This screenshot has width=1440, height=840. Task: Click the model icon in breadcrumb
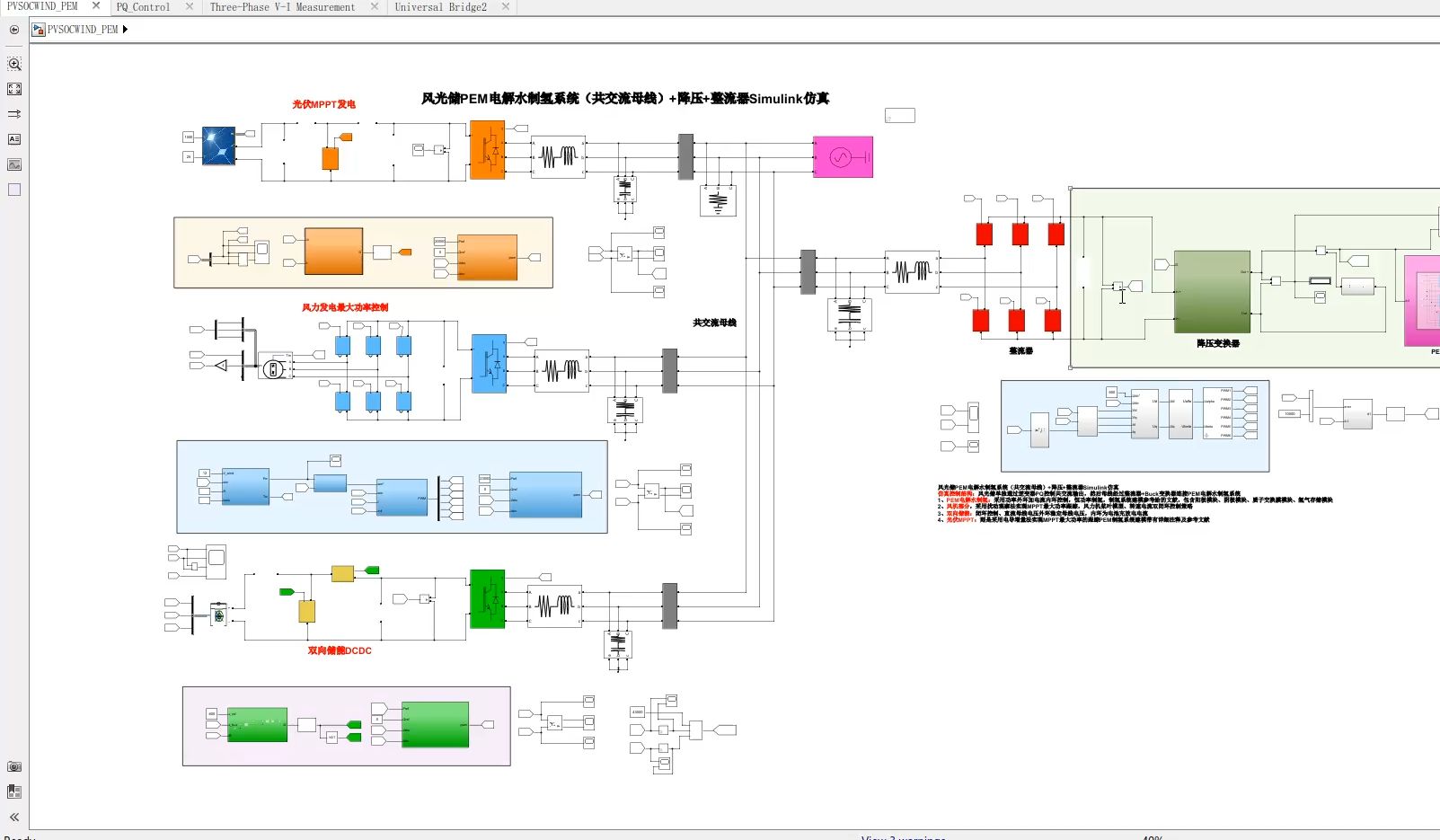click(39, 30)
